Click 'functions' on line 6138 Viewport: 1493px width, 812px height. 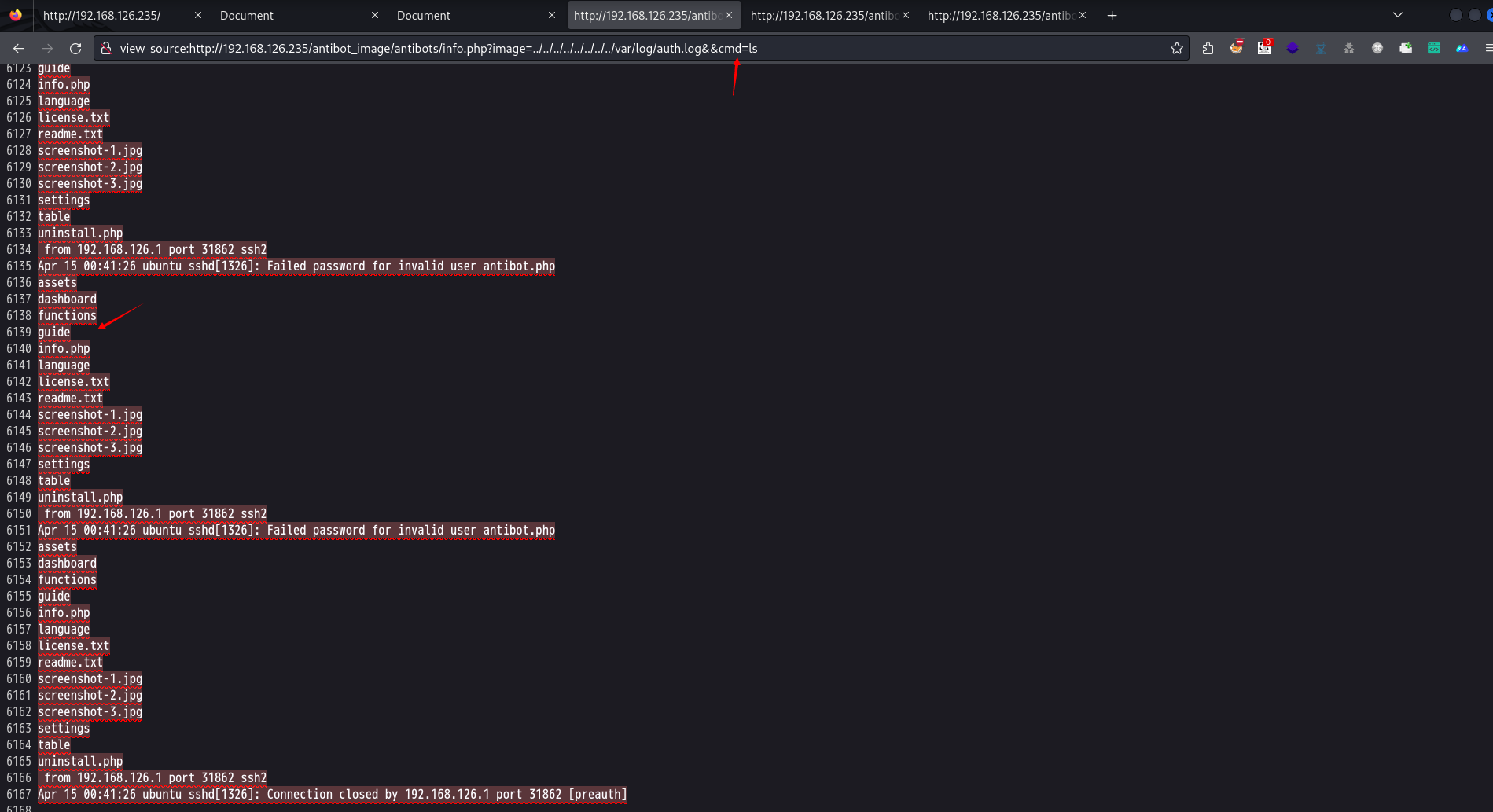67,315
